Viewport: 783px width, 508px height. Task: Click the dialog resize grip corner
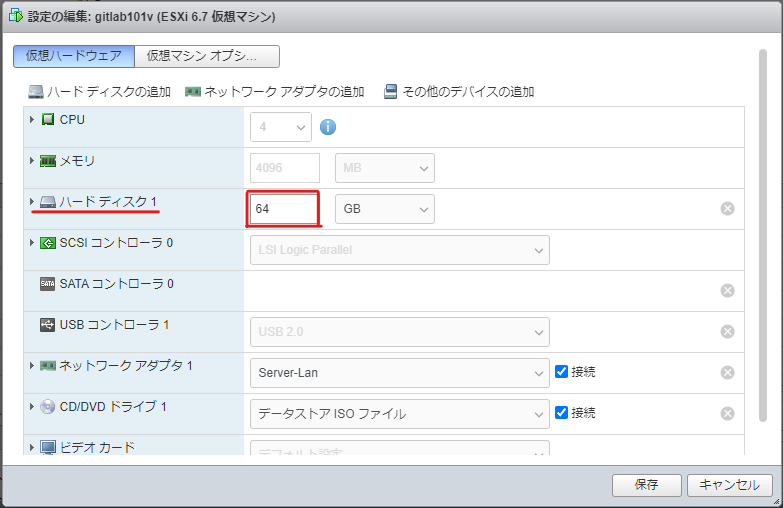[x=776, y=502]
